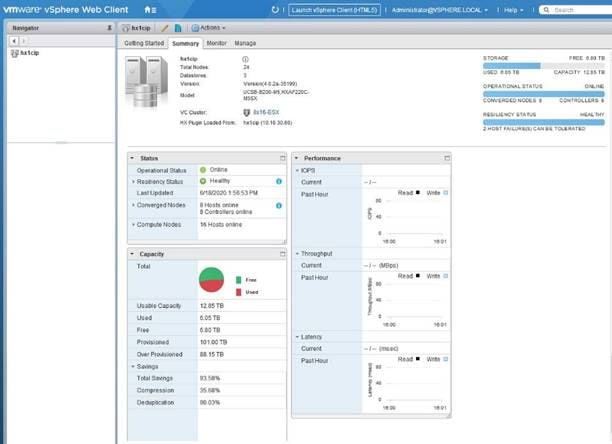Click the red Used legend swatch
Screen dimensions: 612x444
tap(238, 292)
